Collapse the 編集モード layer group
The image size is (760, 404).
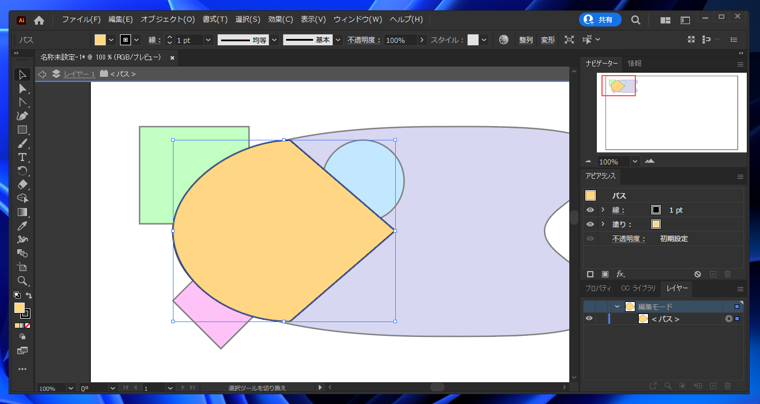click(617, 307)
